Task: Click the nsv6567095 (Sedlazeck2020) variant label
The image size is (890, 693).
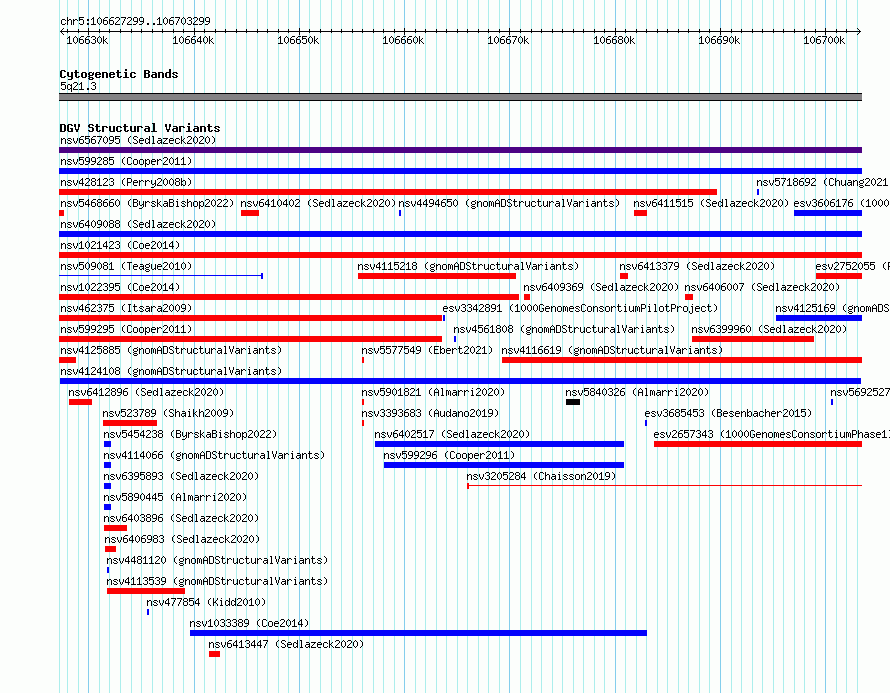Action: [x=138, y=140]
